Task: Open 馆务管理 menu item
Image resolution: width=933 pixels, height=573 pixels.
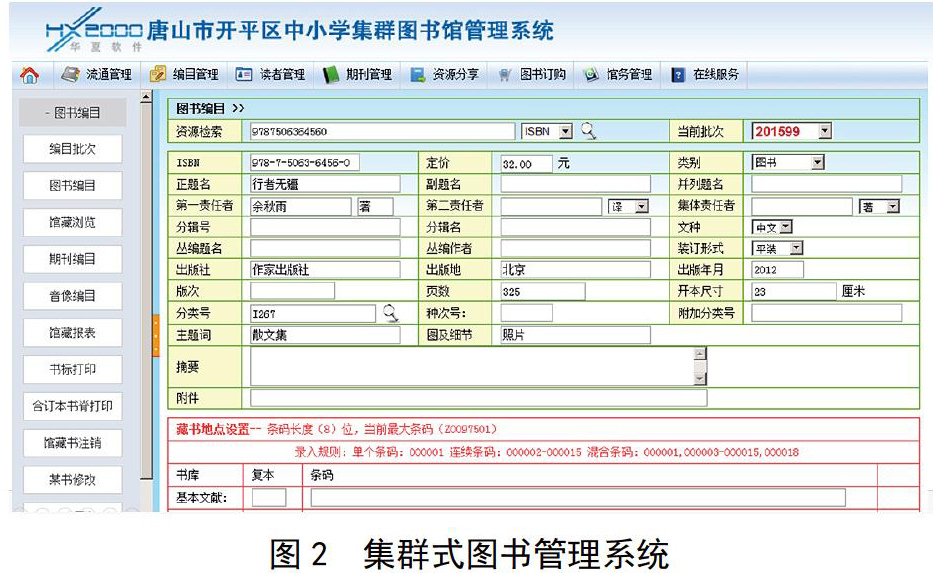Action: 630,74
